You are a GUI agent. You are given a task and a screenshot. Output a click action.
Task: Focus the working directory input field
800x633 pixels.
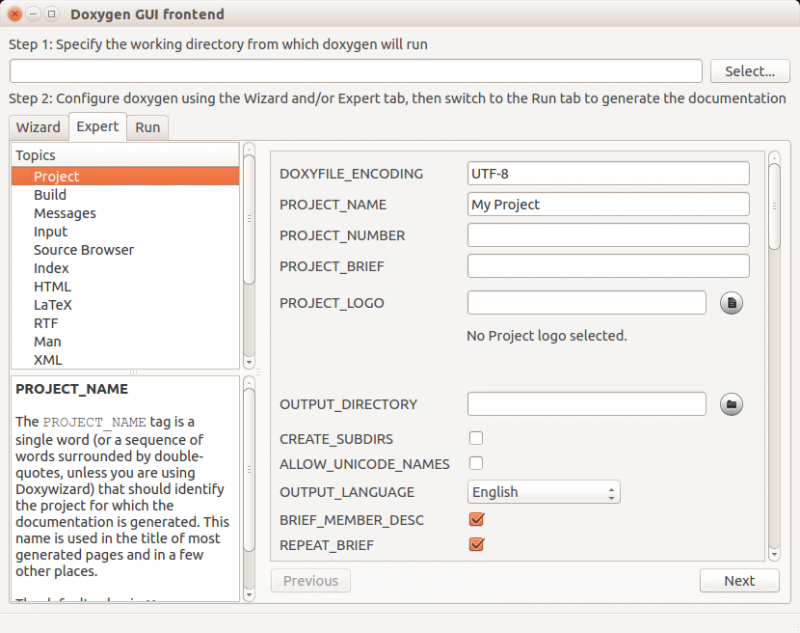coord(355,71)
